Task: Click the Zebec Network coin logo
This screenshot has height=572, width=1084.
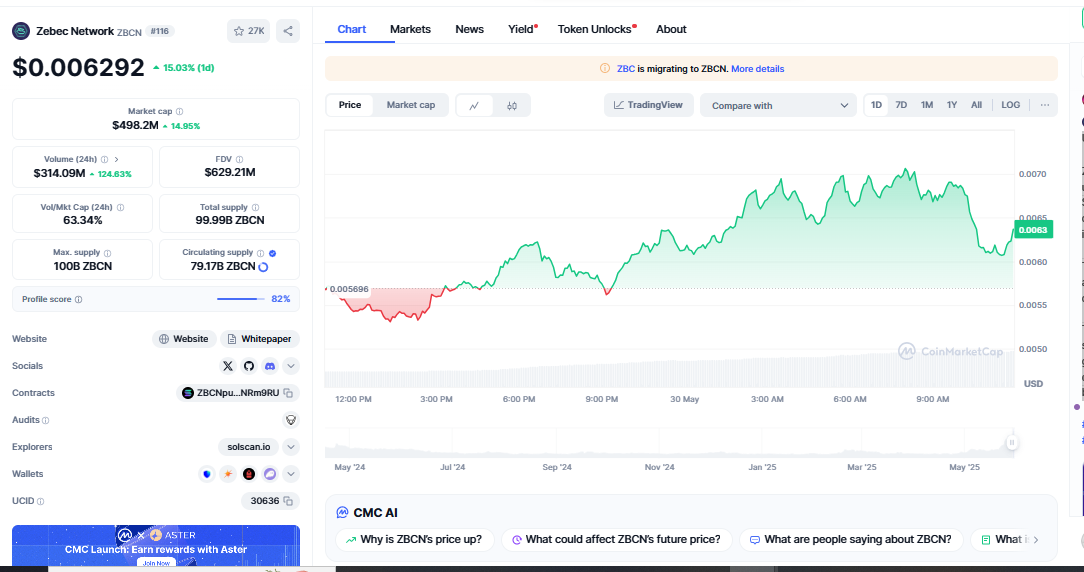Action: click(x=21, y=31)
